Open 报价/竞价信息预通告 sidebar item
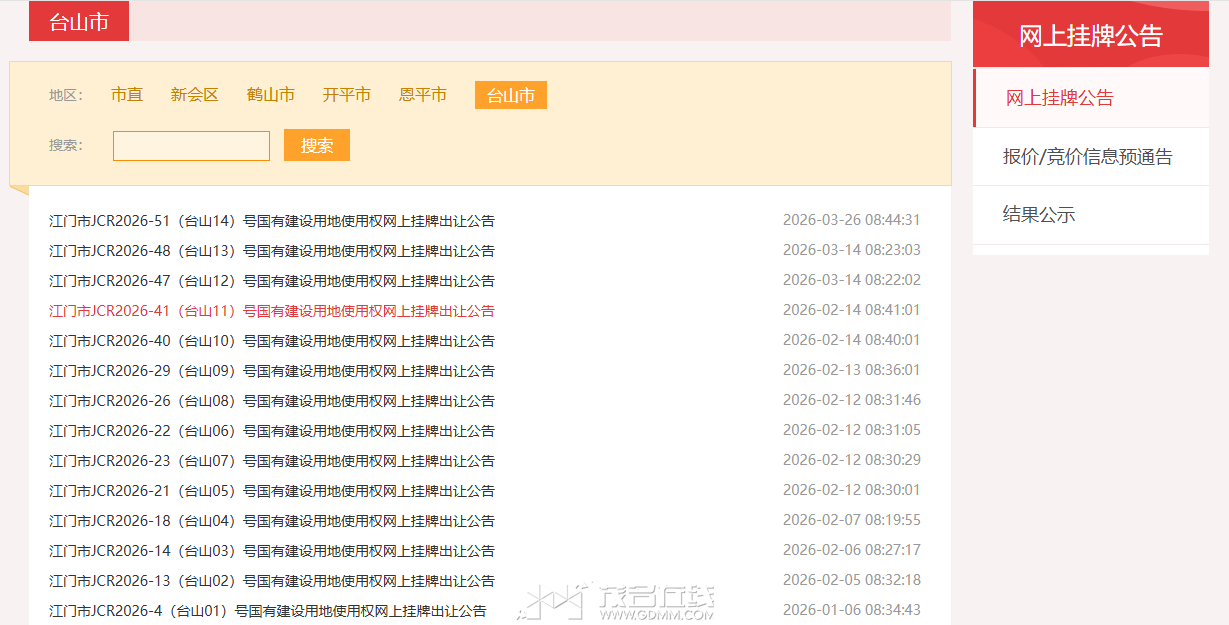The width and height of the screenshot is (1229, 625). [1087, 157]
